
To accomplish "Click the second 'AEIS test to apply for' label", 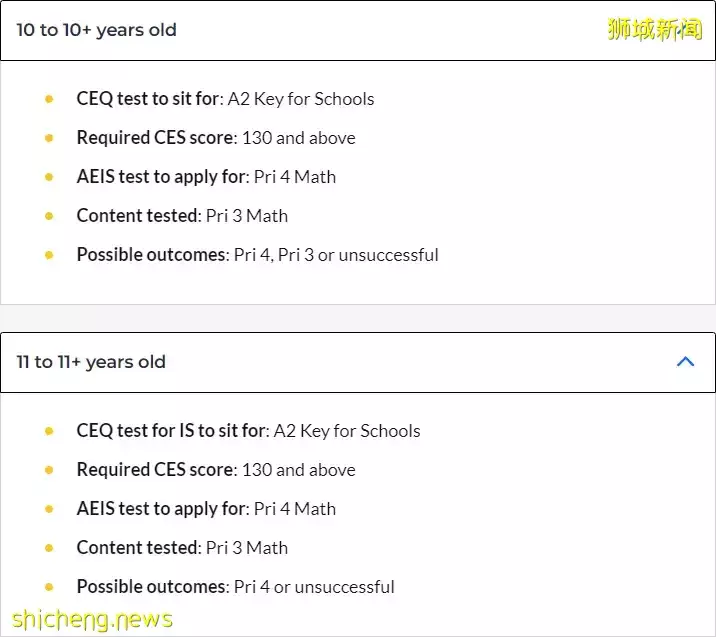I will (163, 509).
